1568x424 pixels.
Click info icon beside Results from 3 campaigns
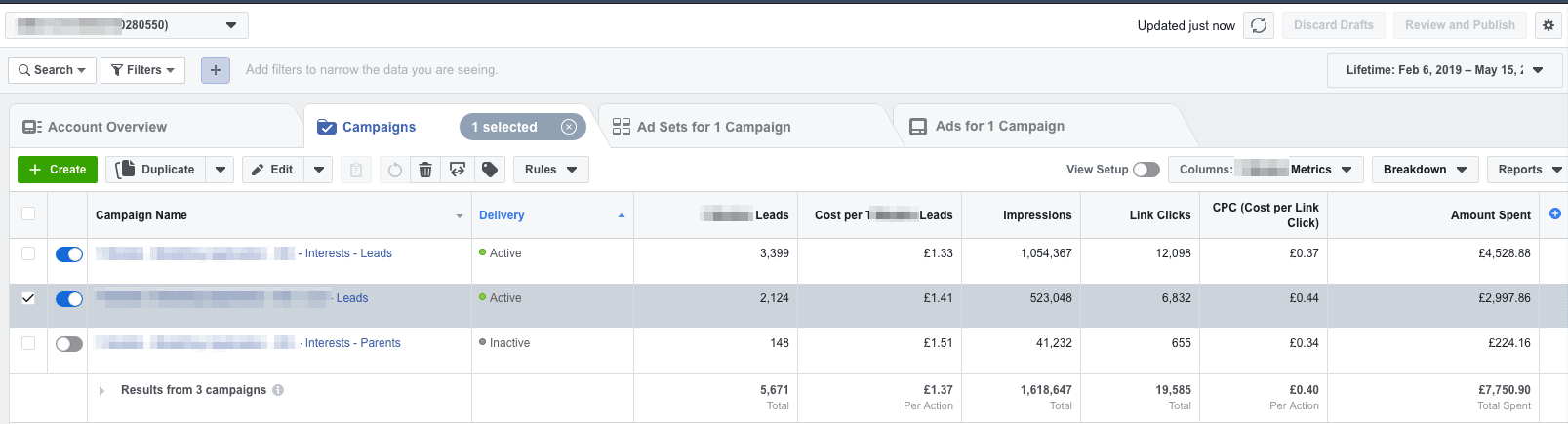pyautogui.click(x=278, y=390)
